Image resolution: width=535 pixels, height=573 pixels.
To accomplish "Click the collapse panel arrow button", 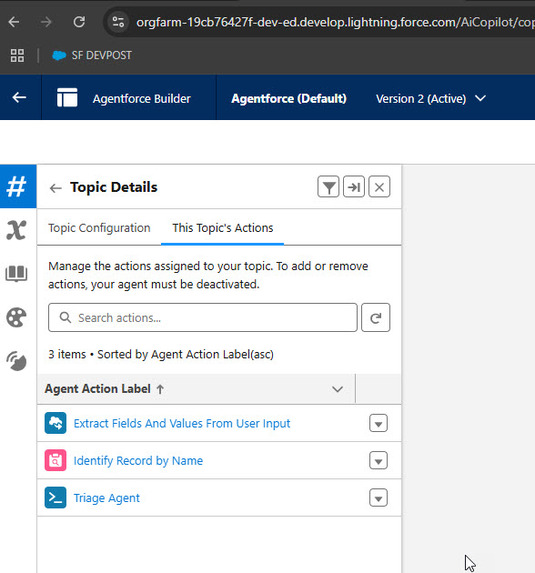I will point(354,187).
